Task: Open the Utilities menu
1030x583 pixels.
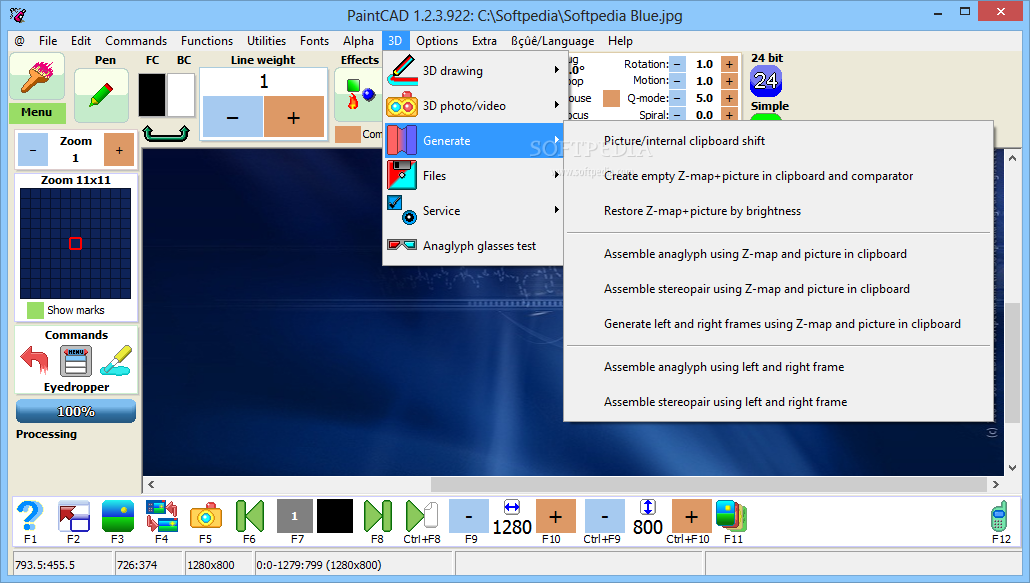Action: [266, 41]
